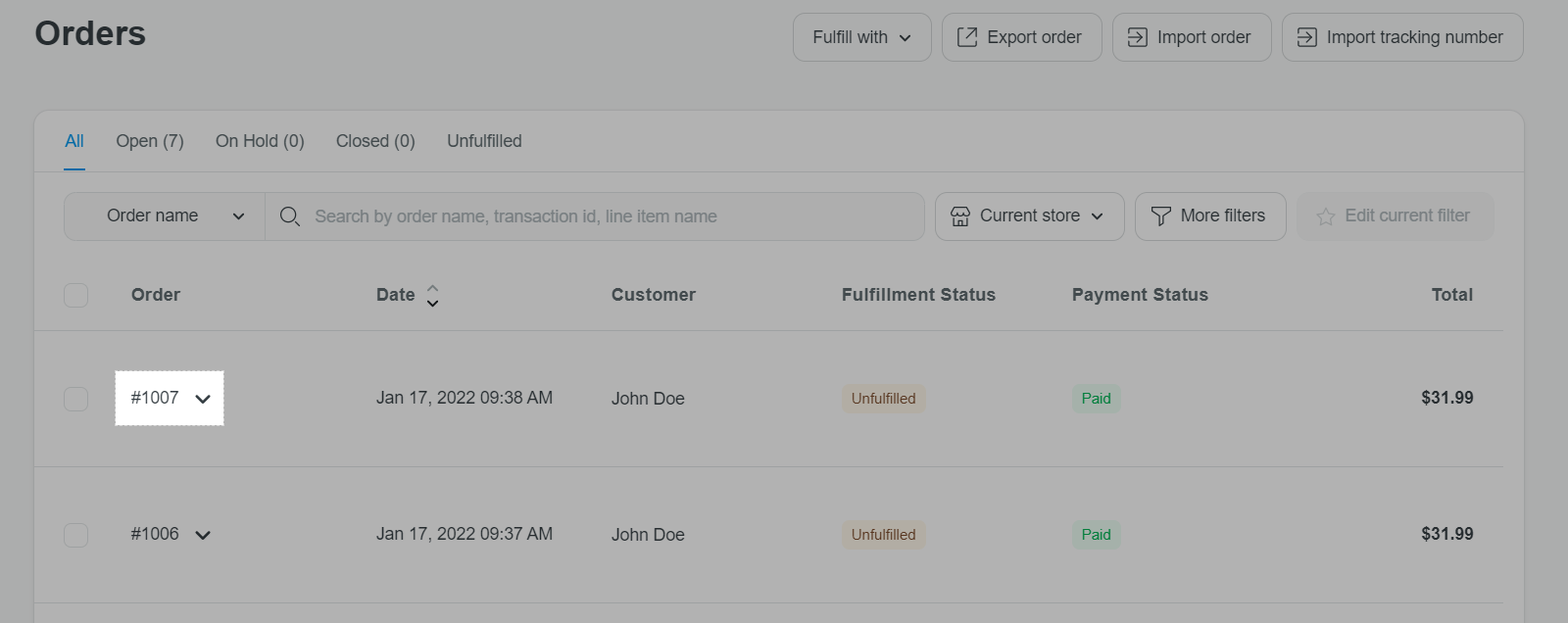This screenshot has width=1568, height=623.
Task: Click the search magnifier icon
Action: click(289, 216)
